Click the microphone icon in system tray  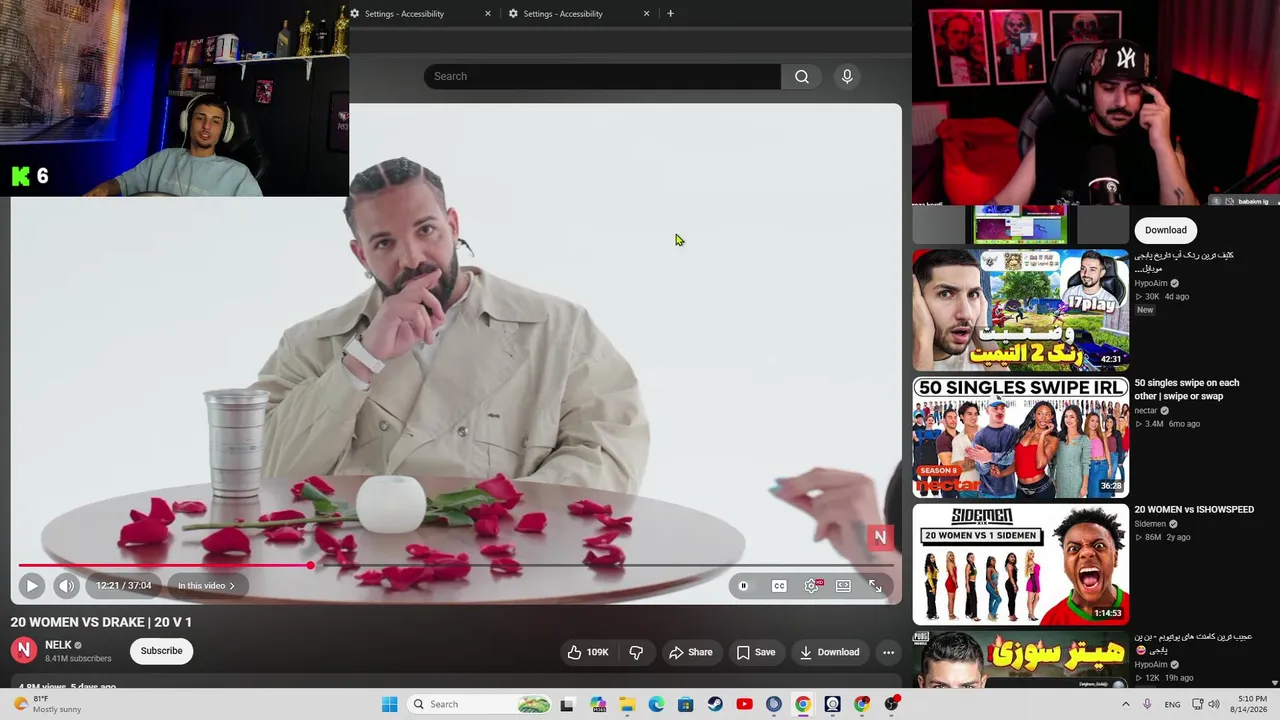pyautogui.click(x=1148, y=704)
